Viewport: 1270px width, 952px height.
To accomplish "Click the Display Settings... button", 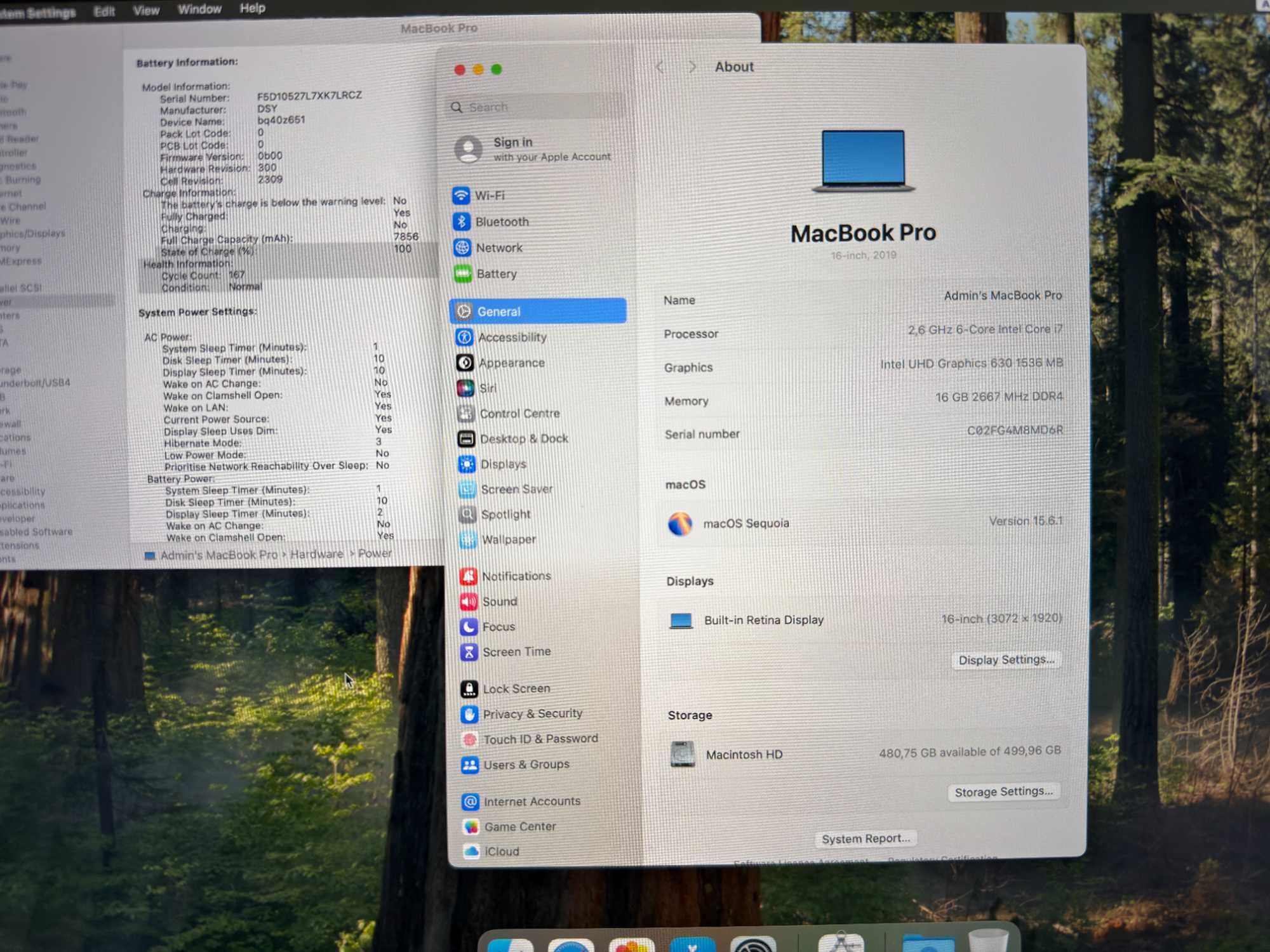I will (1006, 660).
